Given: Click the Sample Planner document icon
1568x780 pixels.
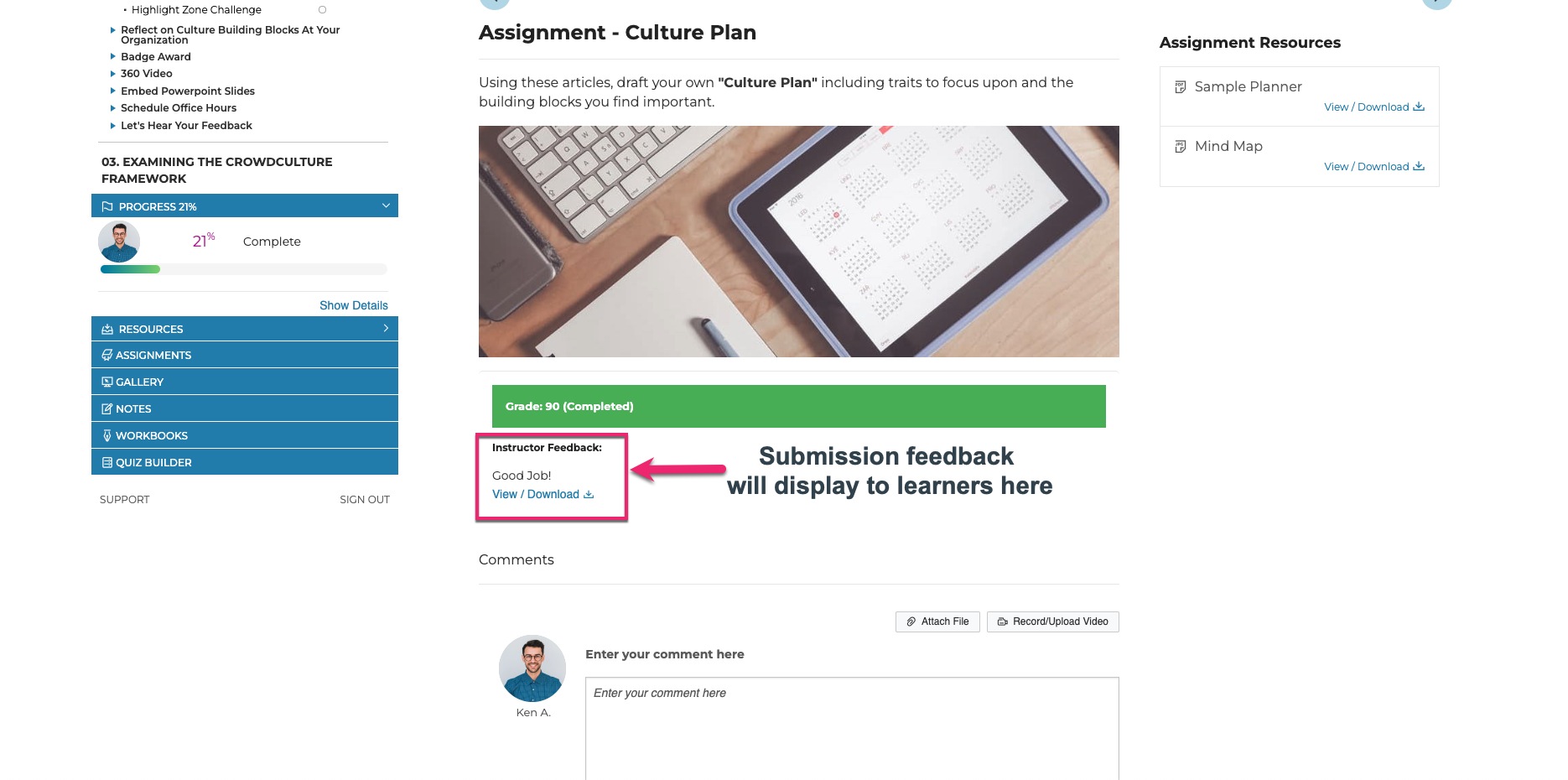Looking at the screenshot, I should coord(1181,87).
